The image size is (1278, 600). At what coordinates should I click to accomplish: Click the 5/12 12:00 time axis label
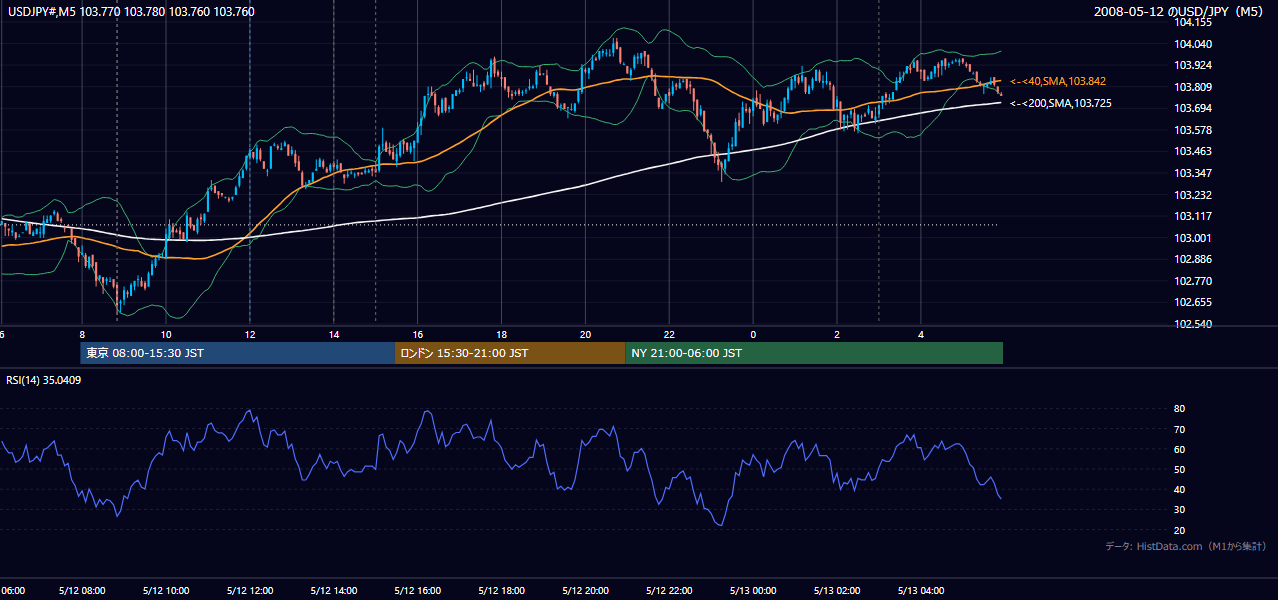(250, 590)
